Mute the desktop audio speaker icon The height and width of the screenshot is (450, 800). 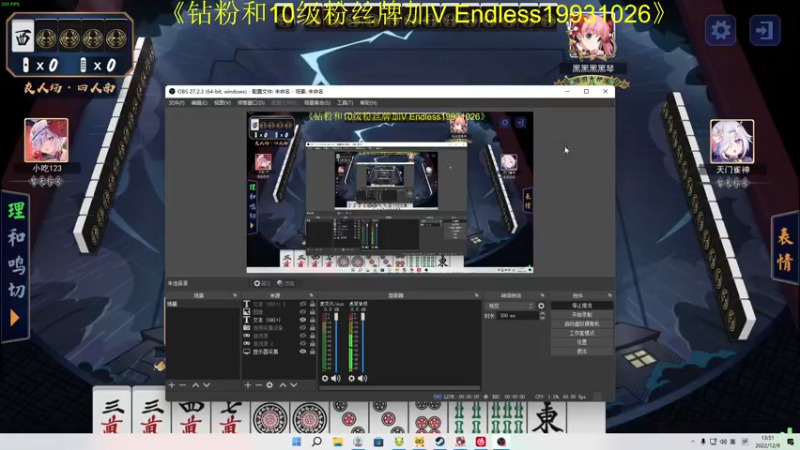point(362,378)
